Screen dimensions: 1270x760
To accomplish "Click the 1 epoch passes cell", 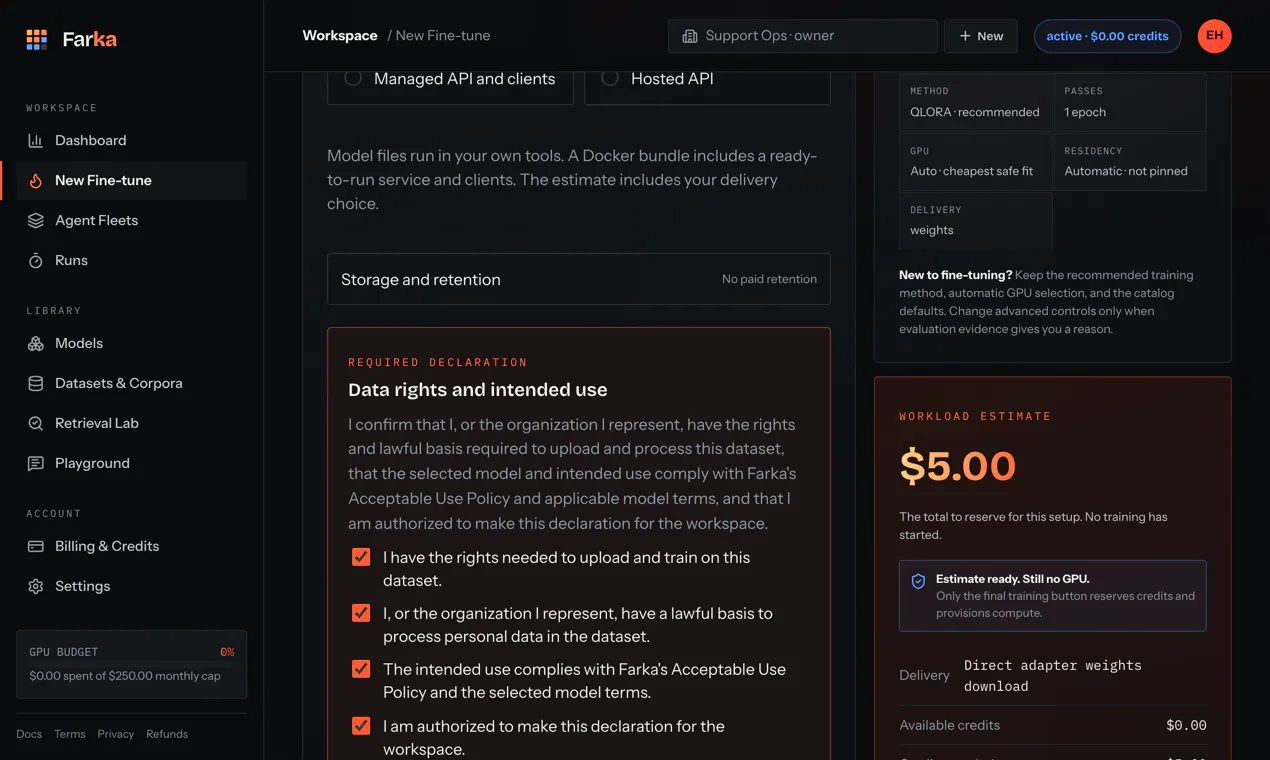I will (x=1129, y=102).
